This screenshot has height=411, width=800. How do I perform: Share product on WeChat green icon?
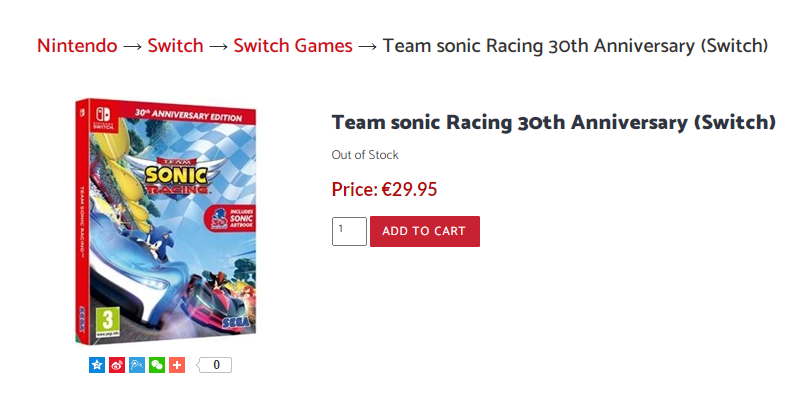[x=157, y=365]
